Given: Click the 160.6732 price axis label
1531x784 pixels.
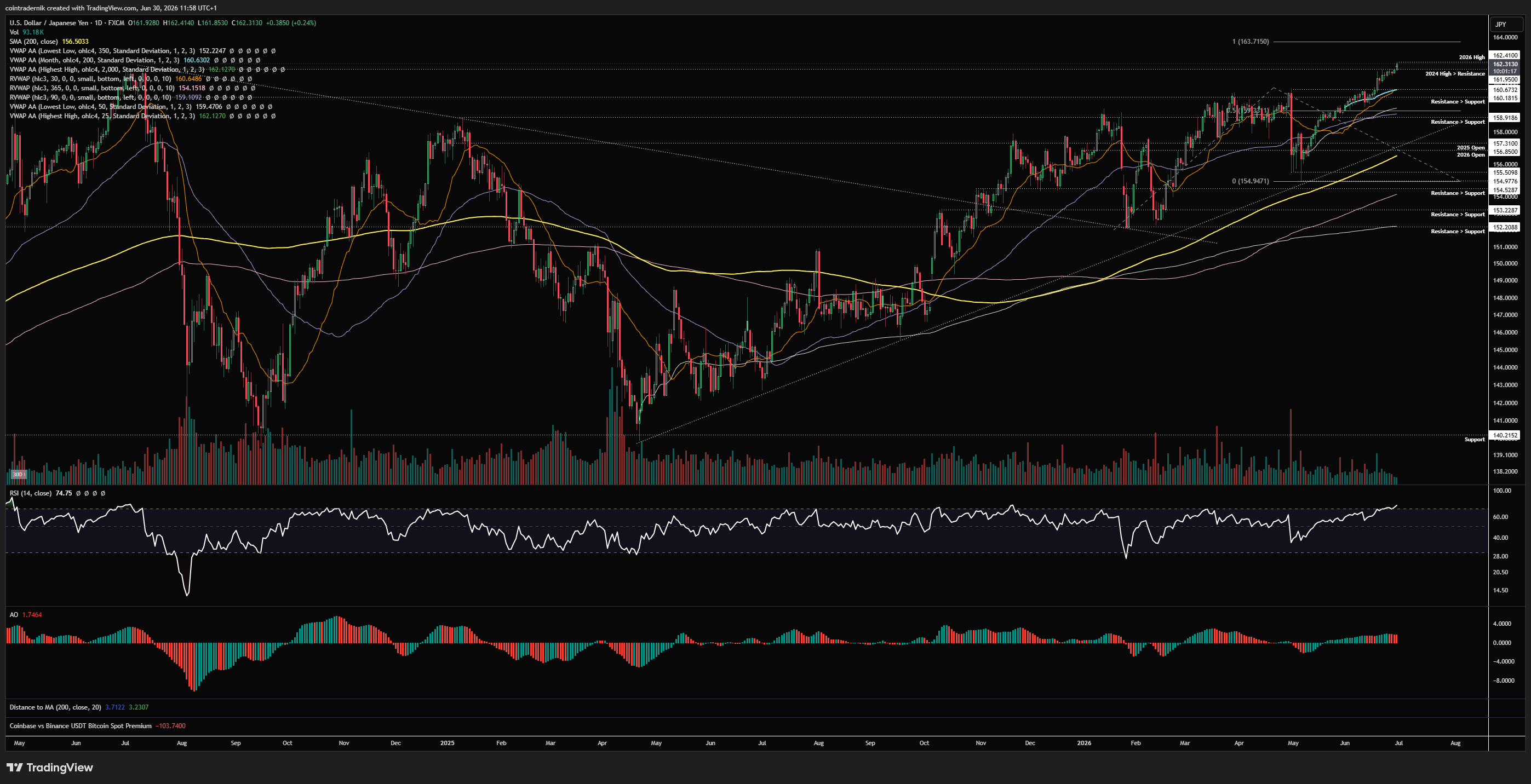Looking at the screenshot, I should click(x=1505, y=90).
